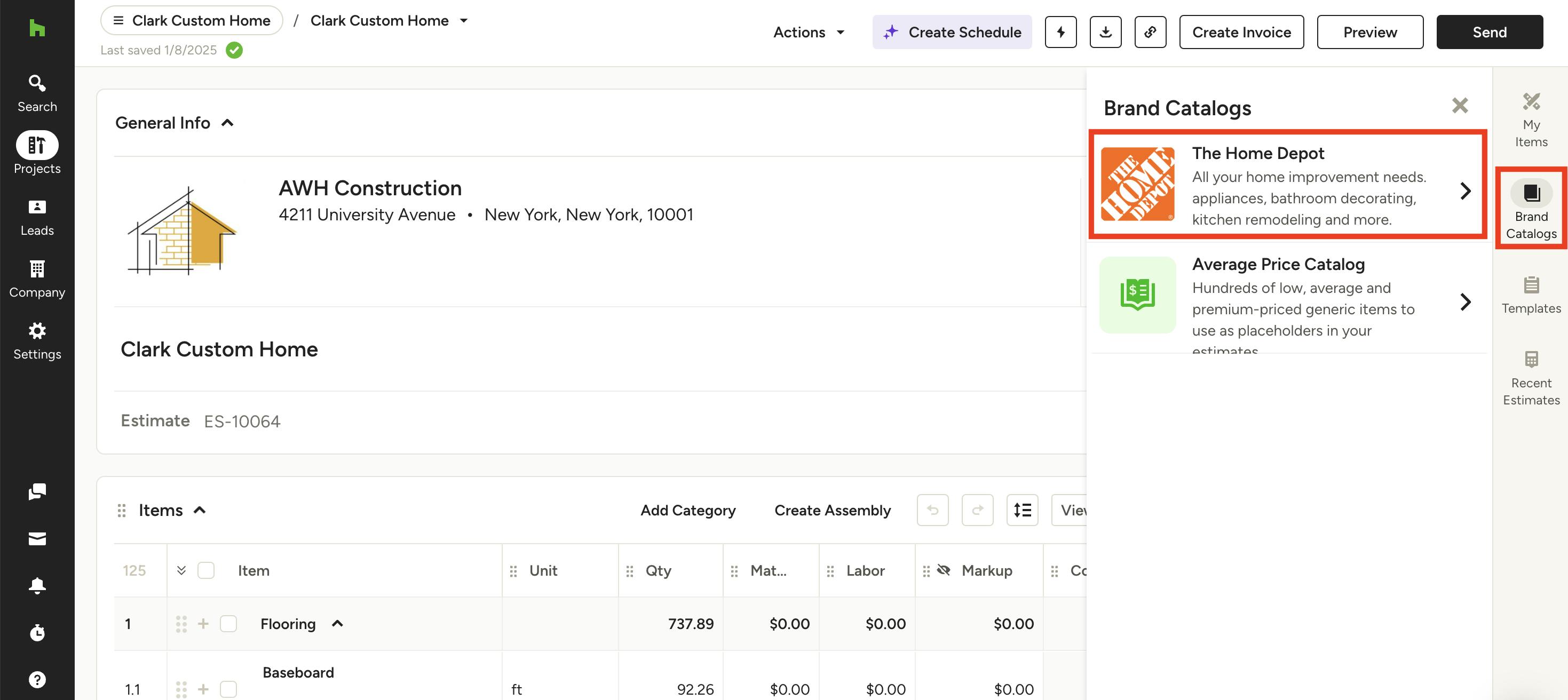Click the saved status green checkmark
1568x700 pixels.
(x=234, y=50)
